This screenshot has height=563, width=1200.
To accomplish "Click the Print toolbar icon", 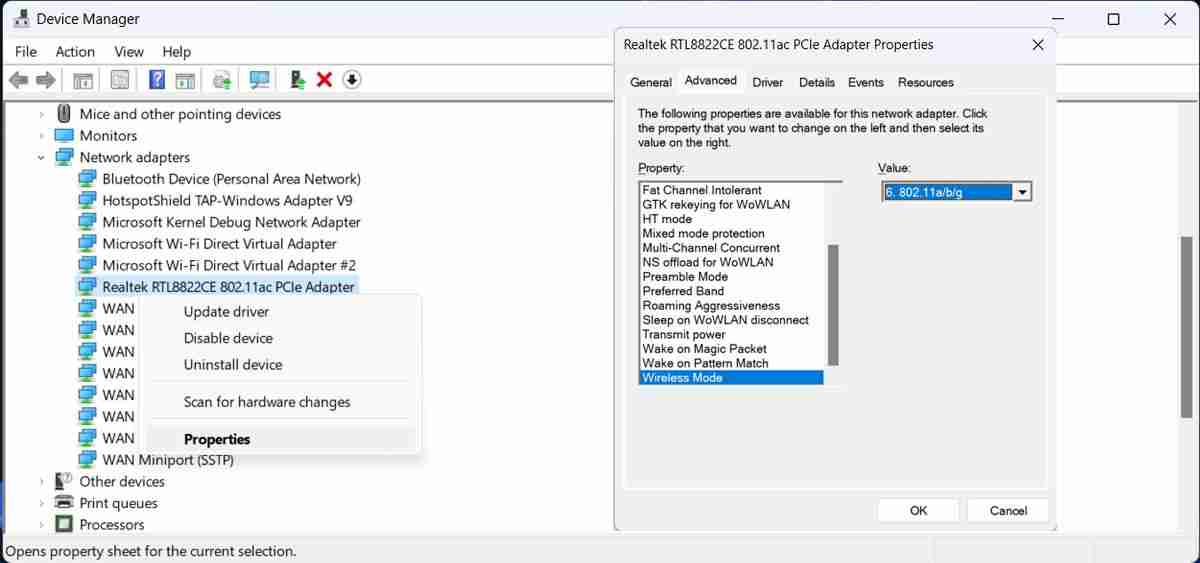I will (x=223, y=80).
